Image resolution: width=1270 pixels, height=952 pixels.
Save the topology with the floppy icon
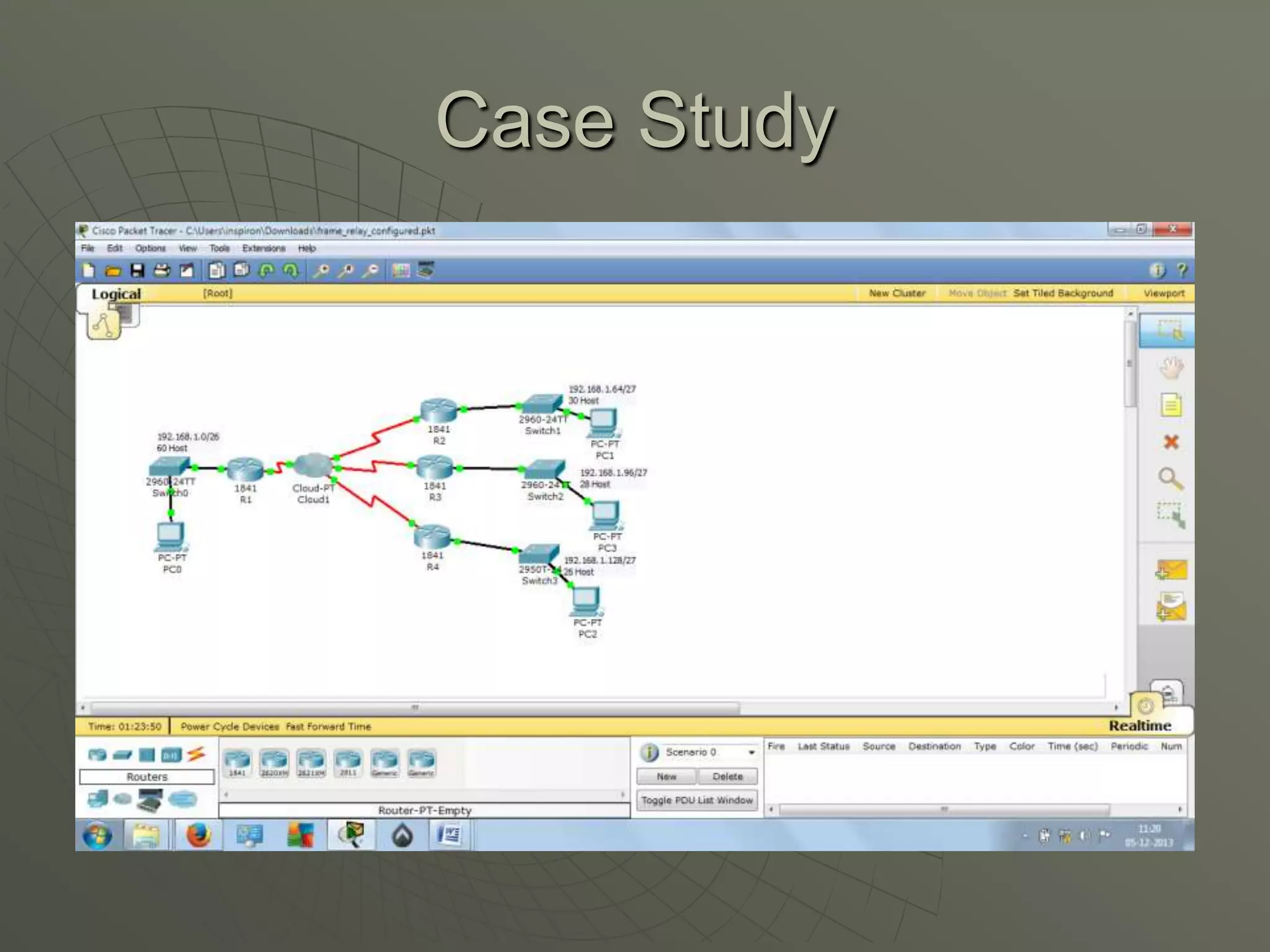[137, 270]
